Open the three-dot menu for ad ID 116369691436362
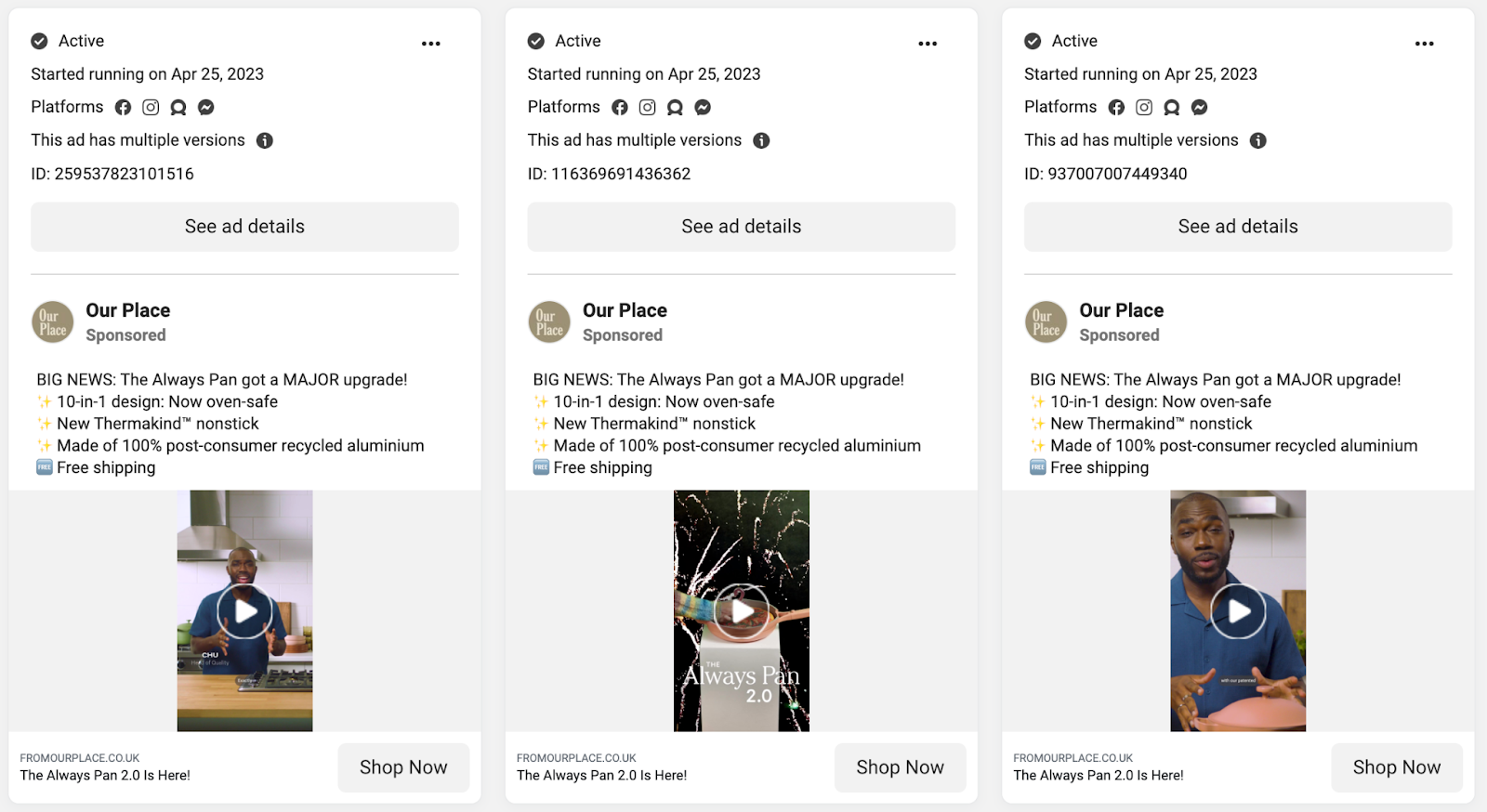The height and width of the screenshot is (812, 1487). [x=928, y=44]
